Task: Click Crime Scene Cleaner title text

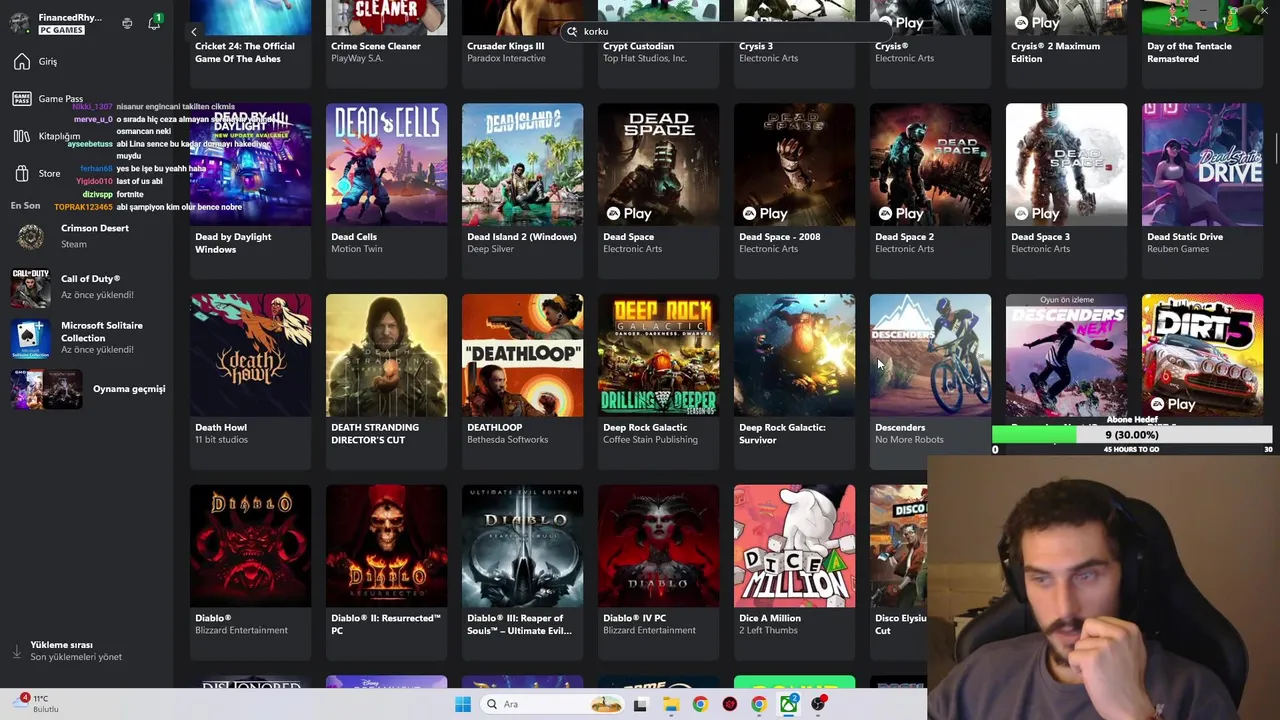Action: click(x=375, y=46)
